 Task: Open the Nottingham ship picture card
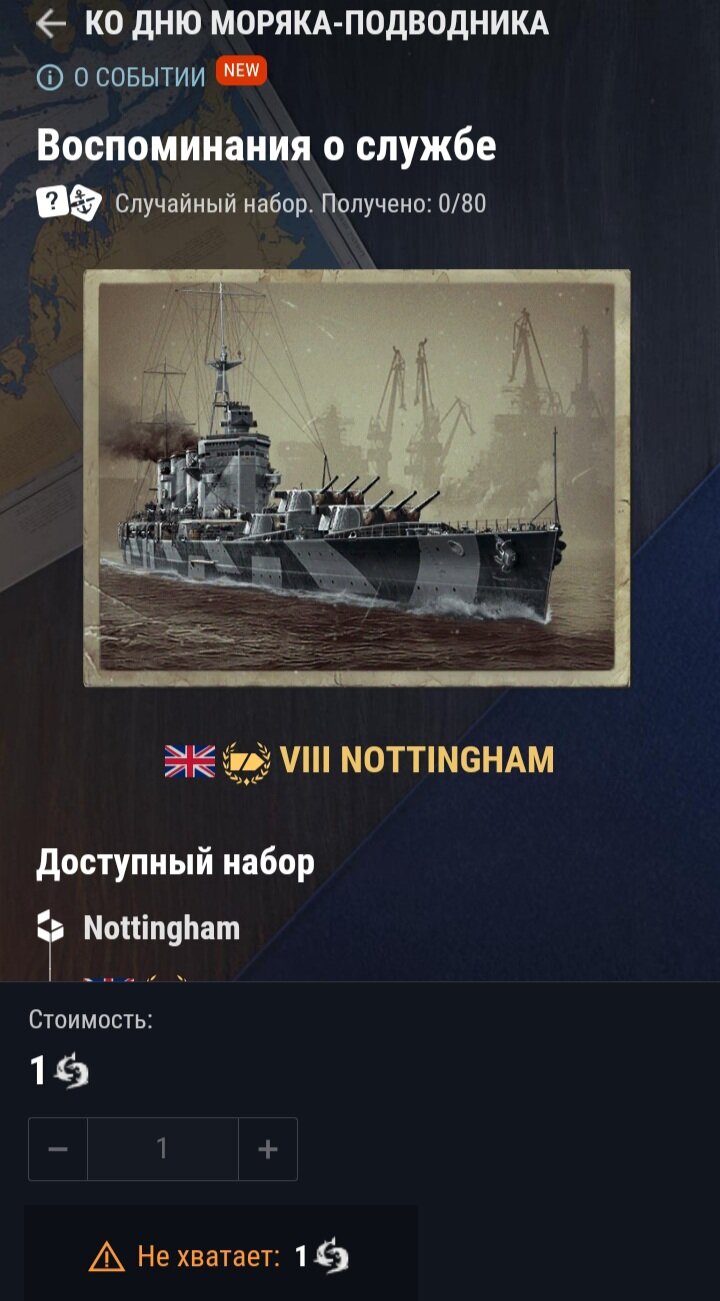click(357, 478)
